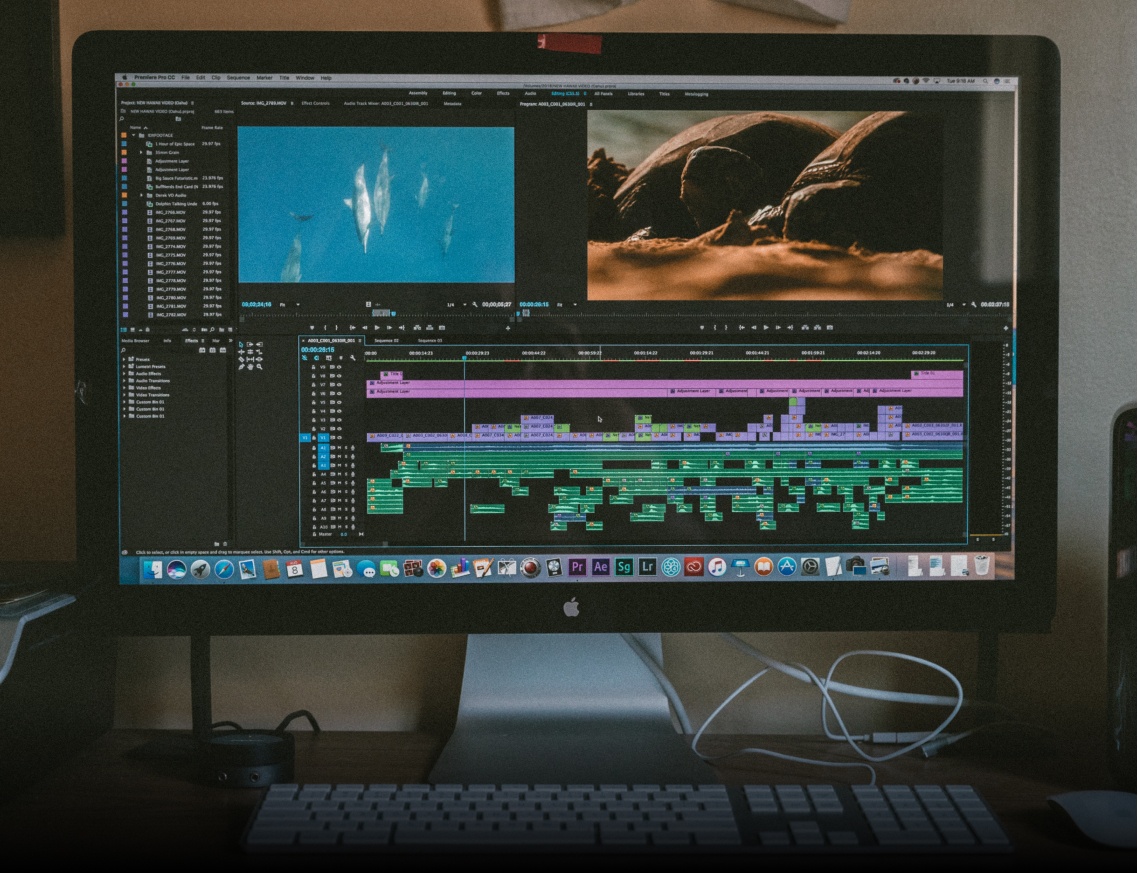Screen dimensions: 1138x874
Task: Choose the Zoom tool magnifier icon
Action: [260, 367]
